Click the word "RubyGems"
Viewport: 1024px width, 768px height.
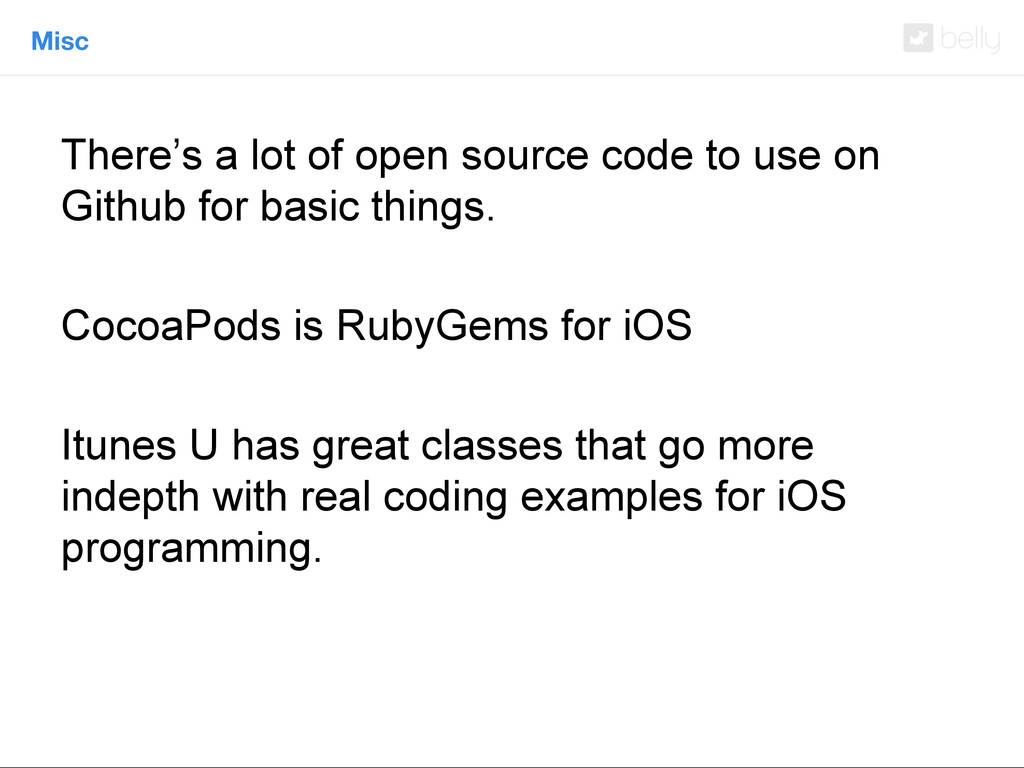(442, 326)
